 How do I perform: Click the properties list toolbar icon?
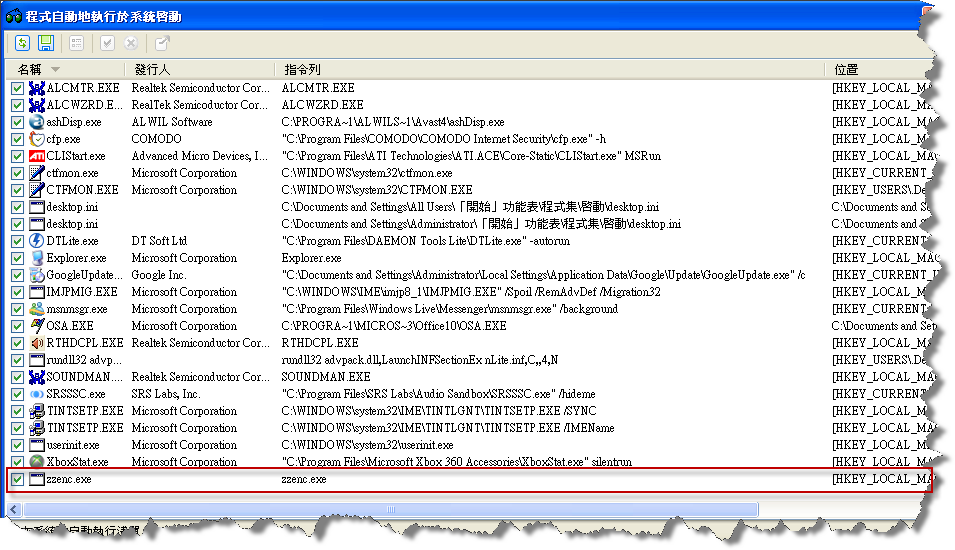[76, 43]
